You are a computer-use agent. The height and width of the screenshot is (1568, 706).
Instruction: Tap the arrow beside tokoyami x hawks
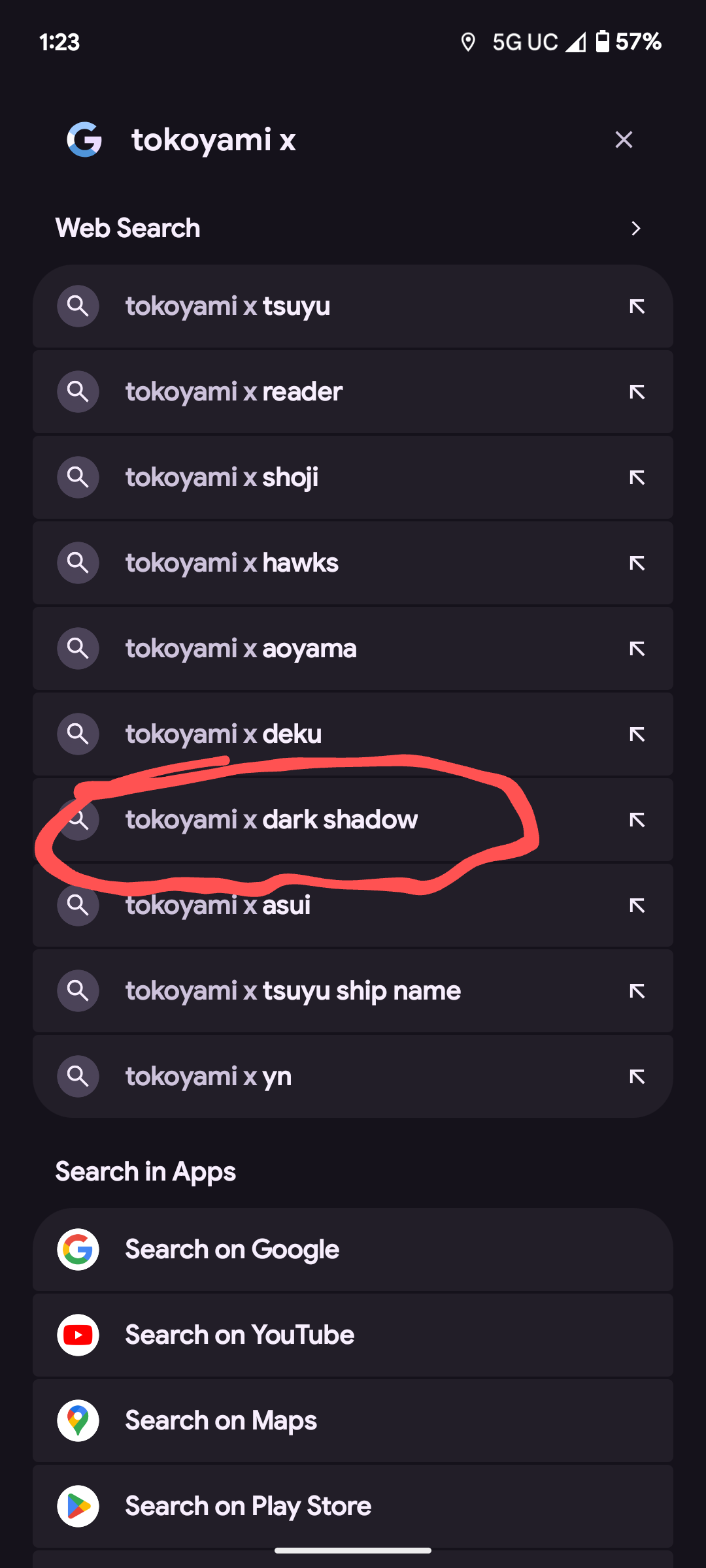(637, 563)
